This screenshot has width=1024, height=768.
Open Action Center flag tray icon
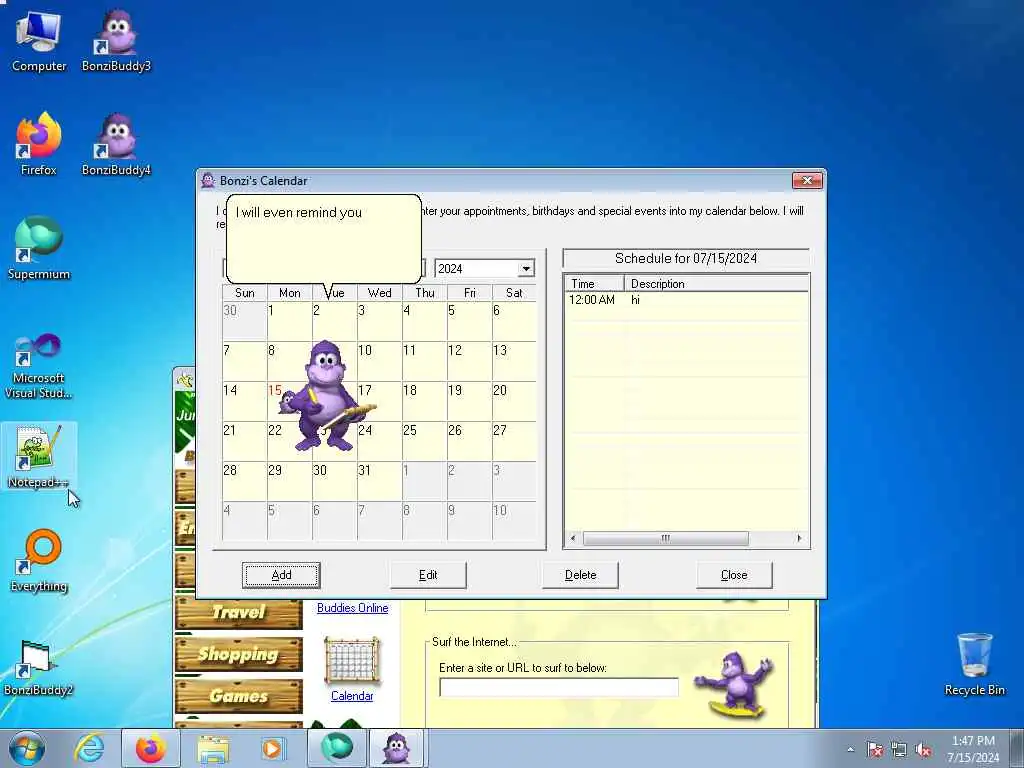point(874,750)
